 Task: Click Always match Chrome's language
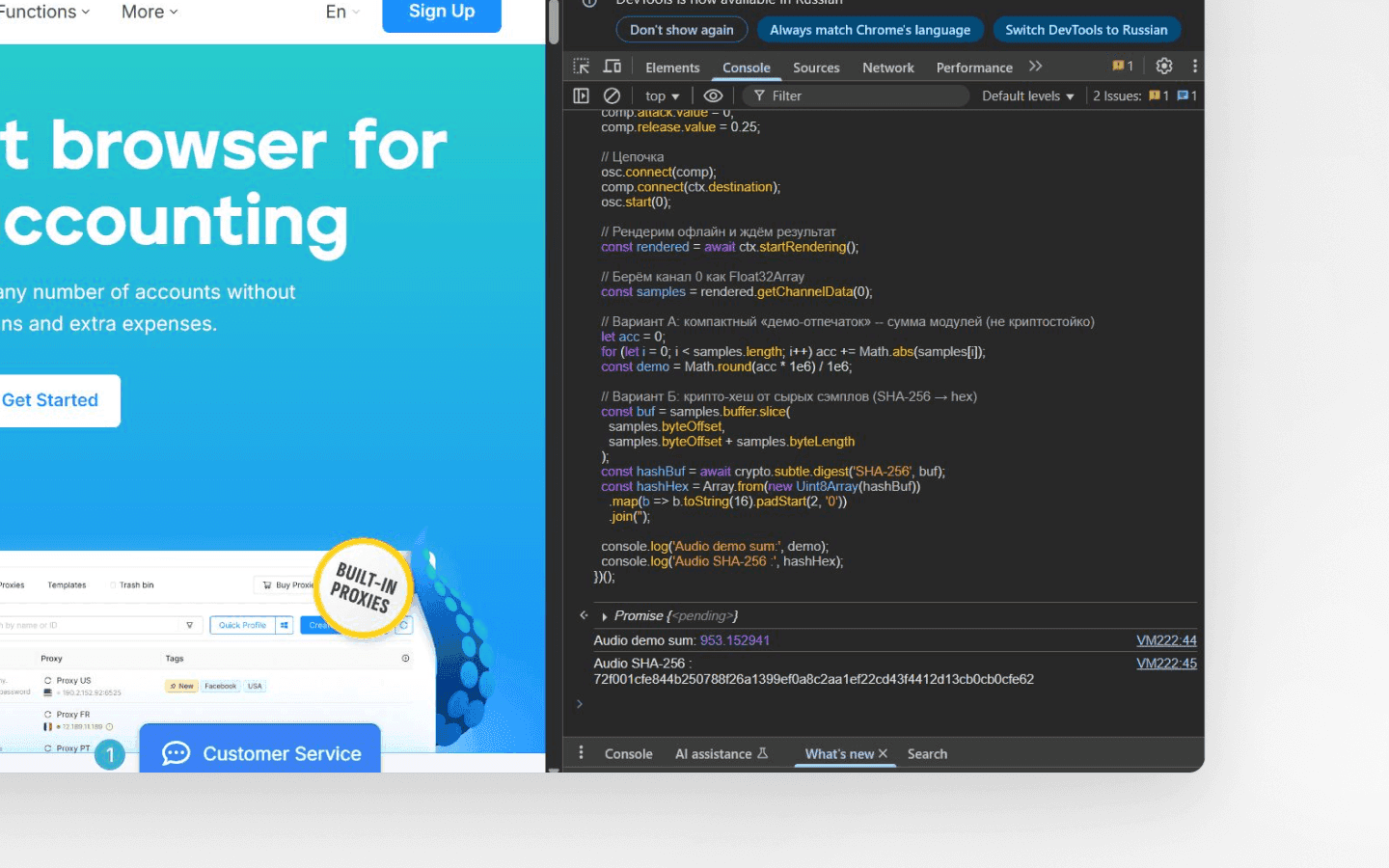[x=870, y=30]
